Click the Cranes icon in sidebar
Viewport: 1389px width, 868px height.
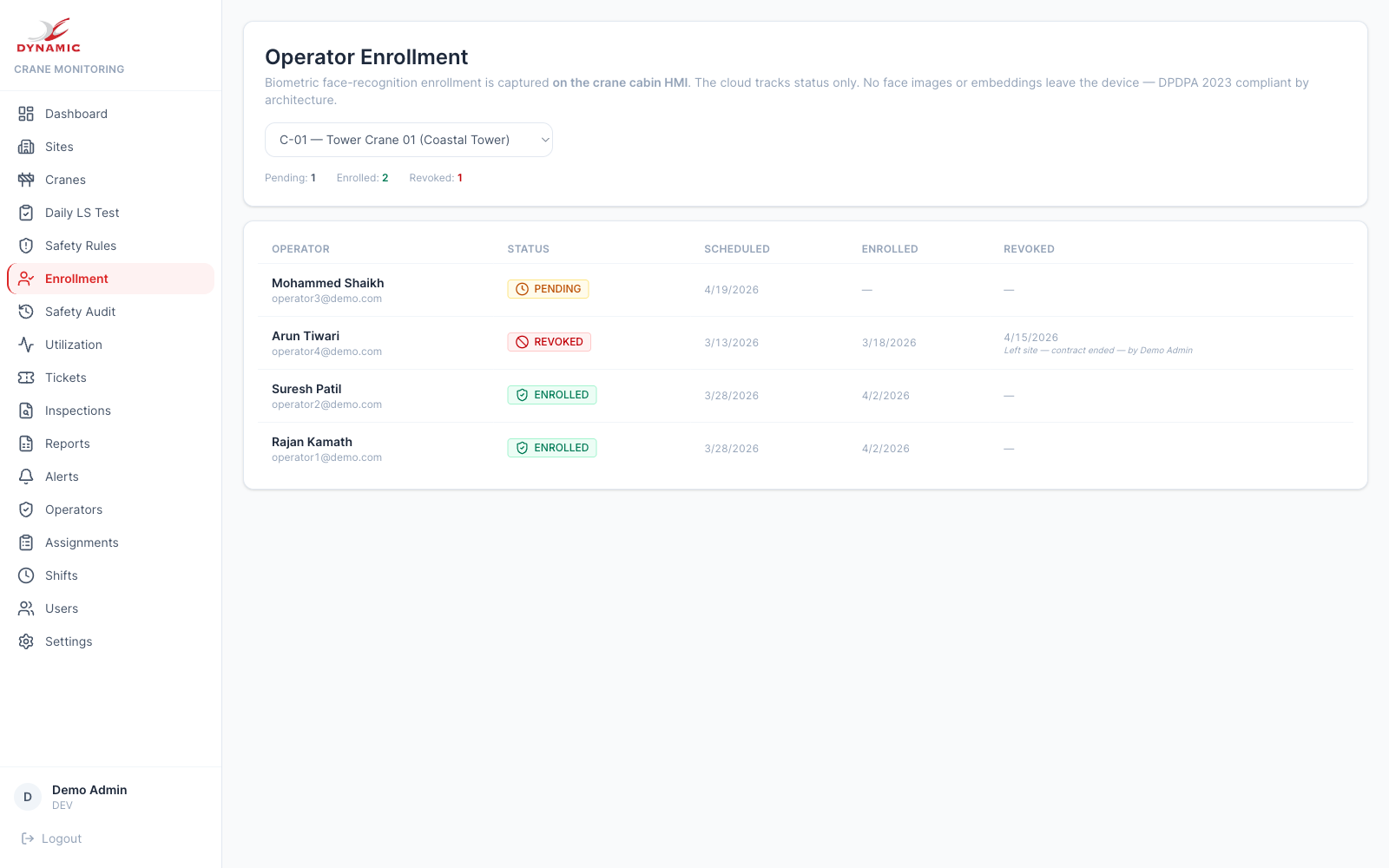pyautogui.click(x=26, y=180)
